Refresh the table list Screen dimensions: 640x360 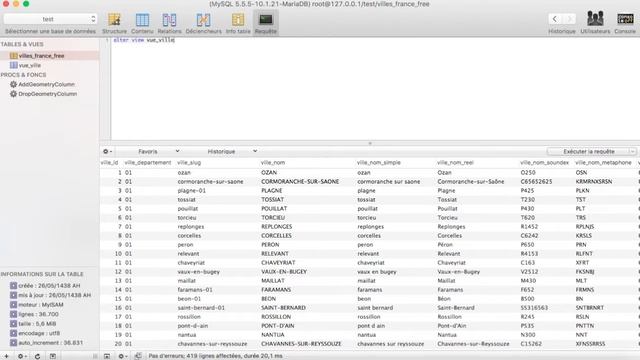pyautogui.click(x=37, y=356)
